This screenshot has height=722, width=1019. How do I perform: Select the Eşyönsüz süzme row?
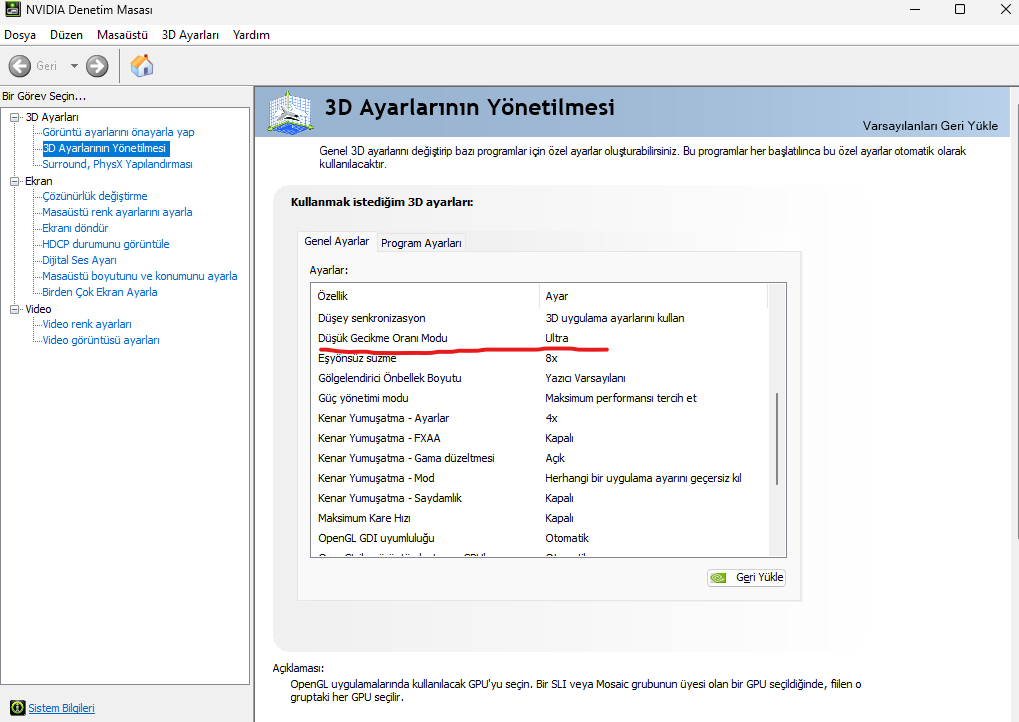(x=539, y=359)
